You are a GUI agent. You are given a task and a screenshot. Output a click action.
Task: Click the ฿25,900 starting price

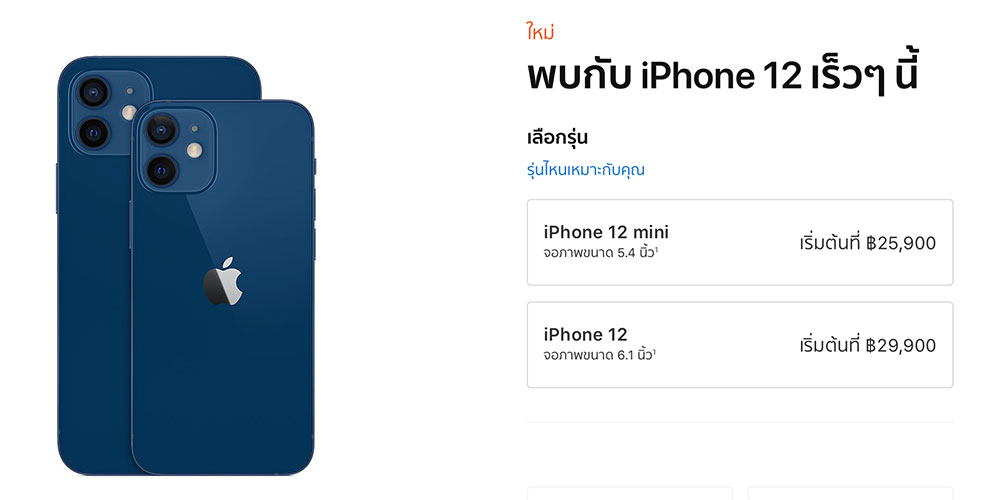(x=901, y=243)
